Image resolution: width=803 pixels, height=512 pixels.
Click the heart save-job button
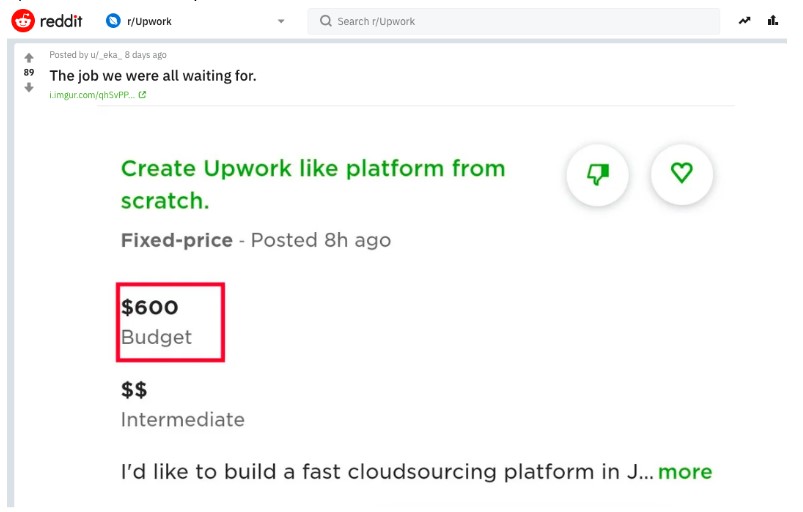(x=682, y=174)
